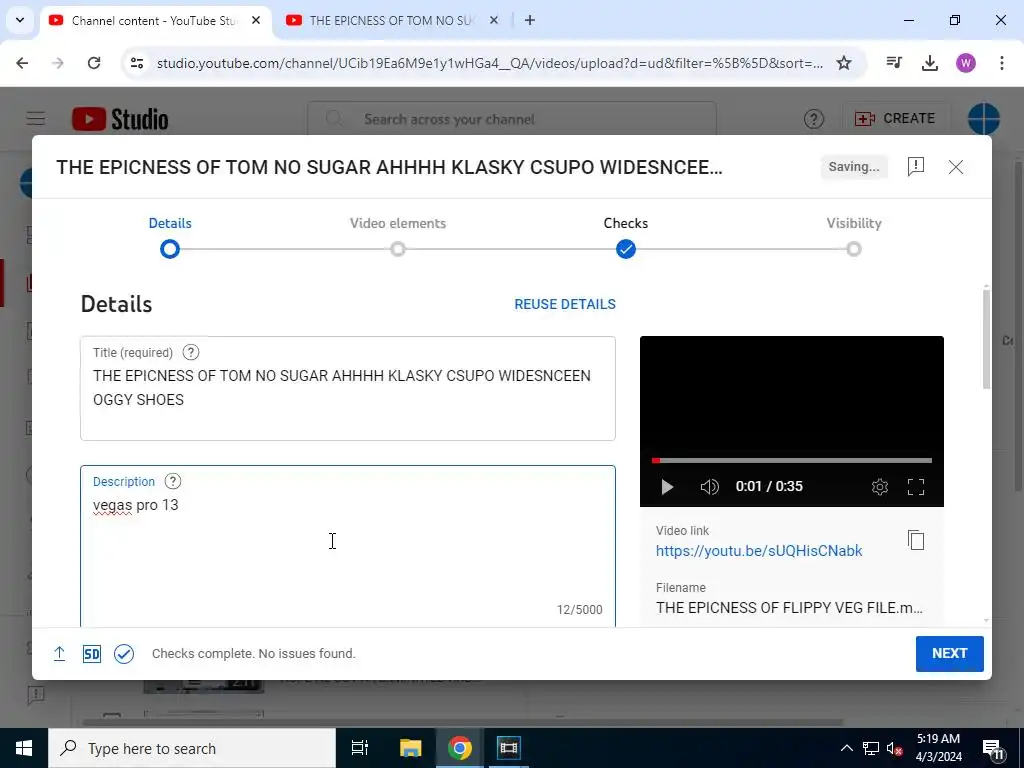Mute the video preview volume

pos(709,487)
